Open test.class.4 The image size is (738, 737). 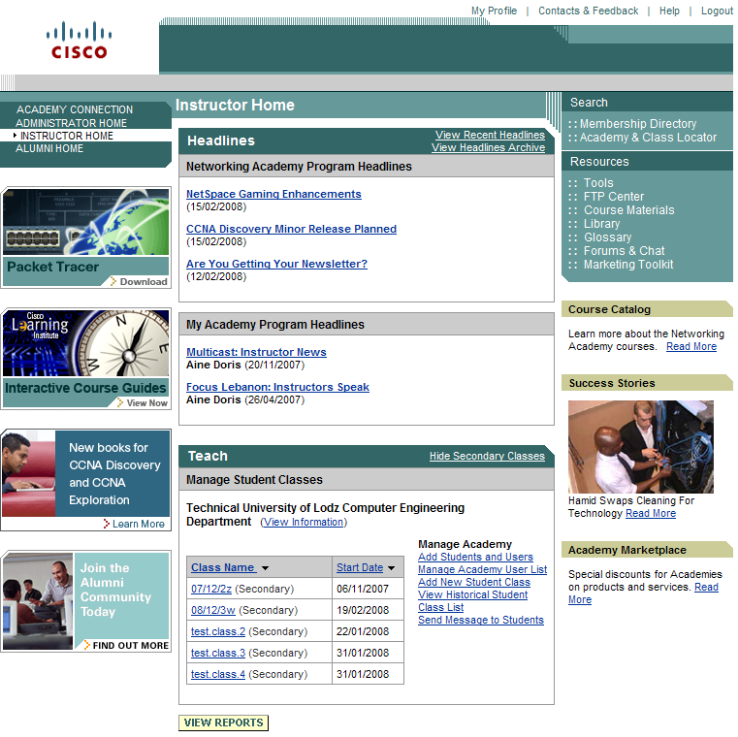[x=218, y=674]
